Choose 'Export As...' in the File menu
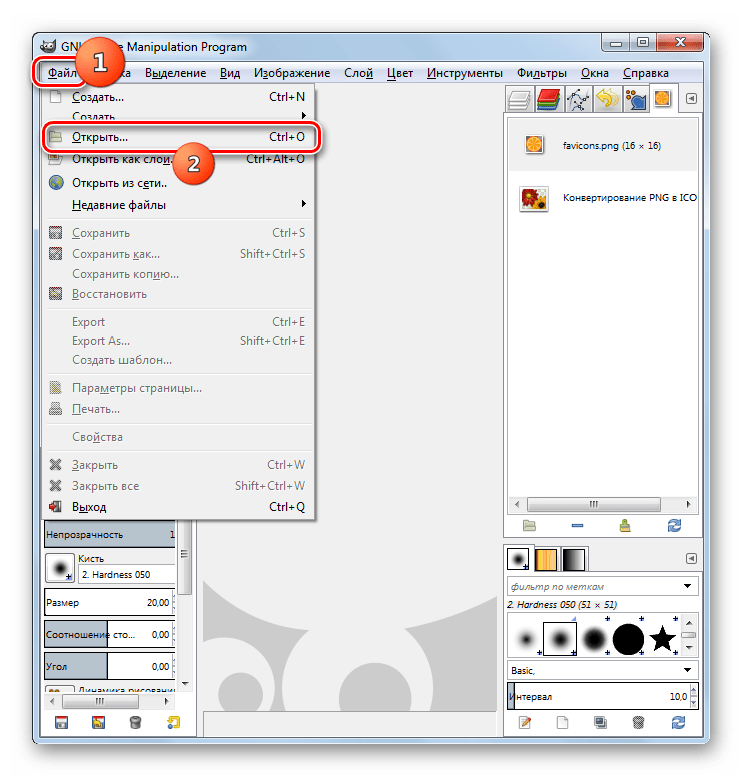This screenshot has height=777, width=743. pos(177,341)
